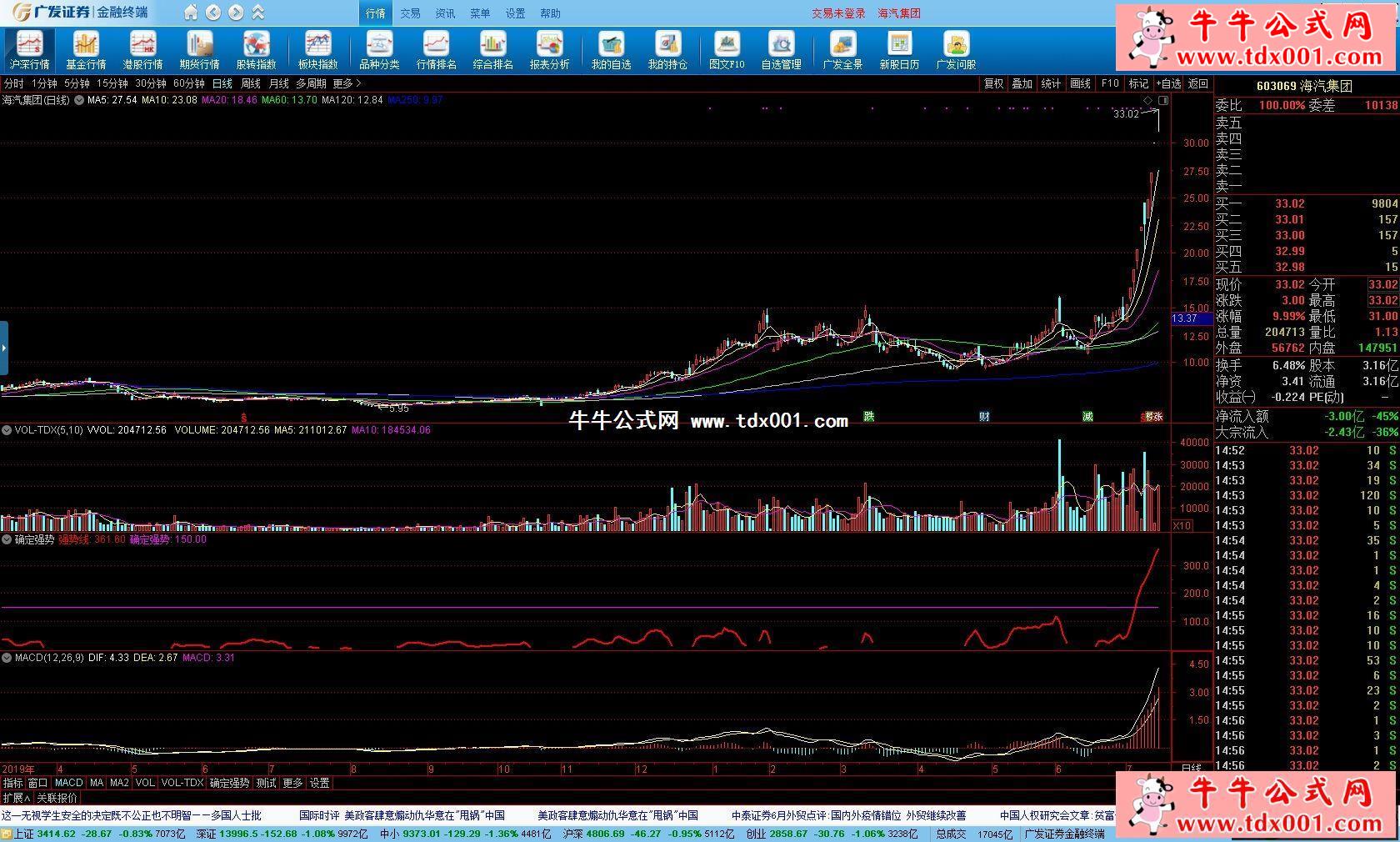Switch to the 交易 menu tab

coord(410,13)
